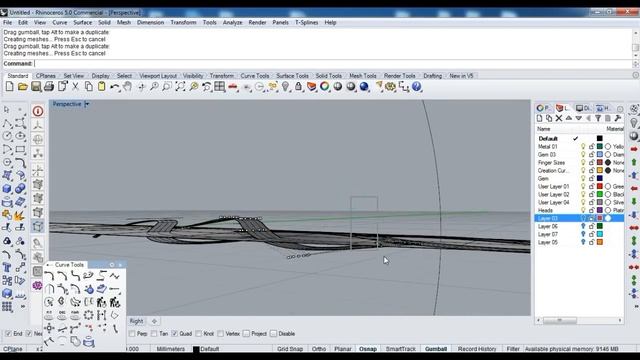
Task: Click the Options gear icon in toolbar
Action: (391, 87)
